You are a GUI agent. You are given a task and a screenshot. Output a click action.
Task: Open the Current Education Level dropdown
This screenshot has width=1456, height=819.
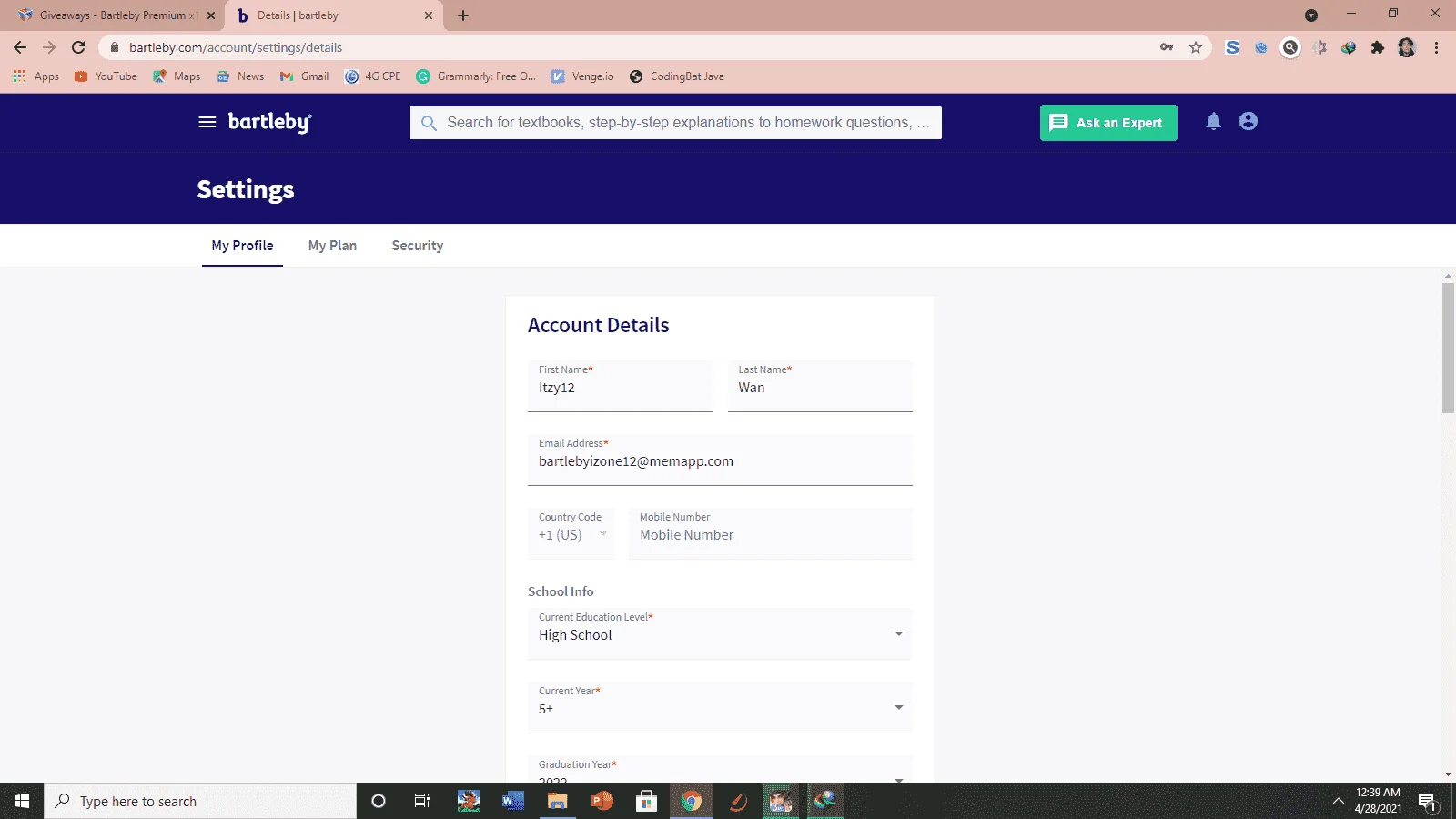click(720, 633)
